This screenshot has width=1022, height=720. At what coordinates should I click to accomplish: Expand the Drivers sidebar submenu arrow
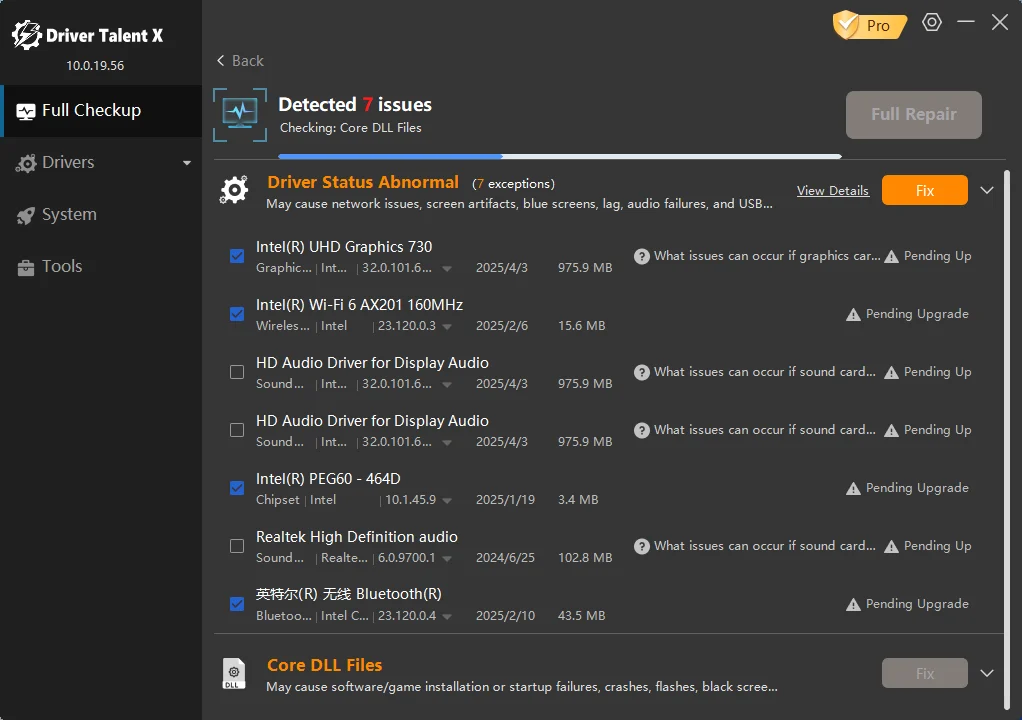pyautogui.click(x=187, y=163)
